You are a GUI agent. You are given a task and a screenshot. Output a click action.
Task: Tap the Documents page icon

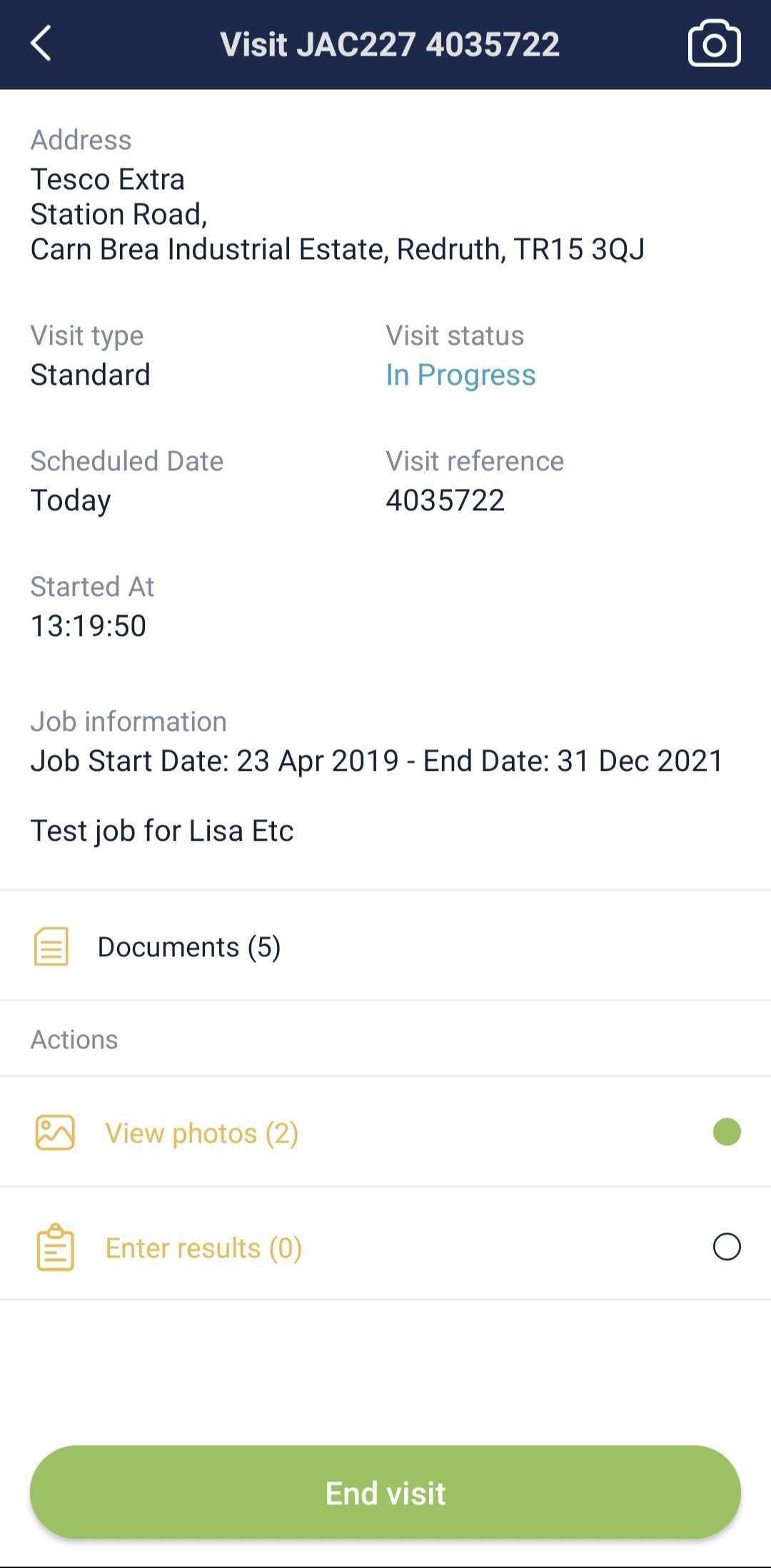(x=51, y=946)
